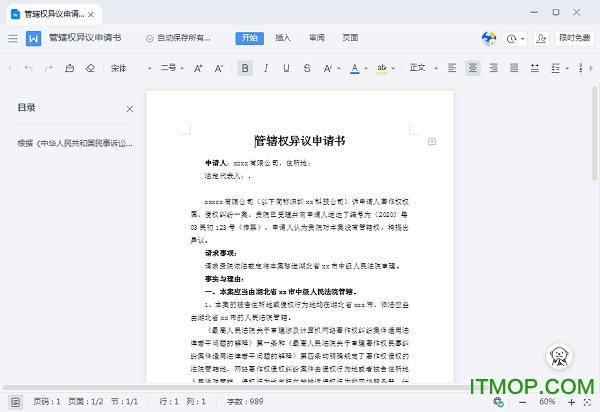This screenshot has width=600, height=412.
Task: Expand the highlight color dropdown arrow
Action: pyautogui.click(x=393, y=68)
